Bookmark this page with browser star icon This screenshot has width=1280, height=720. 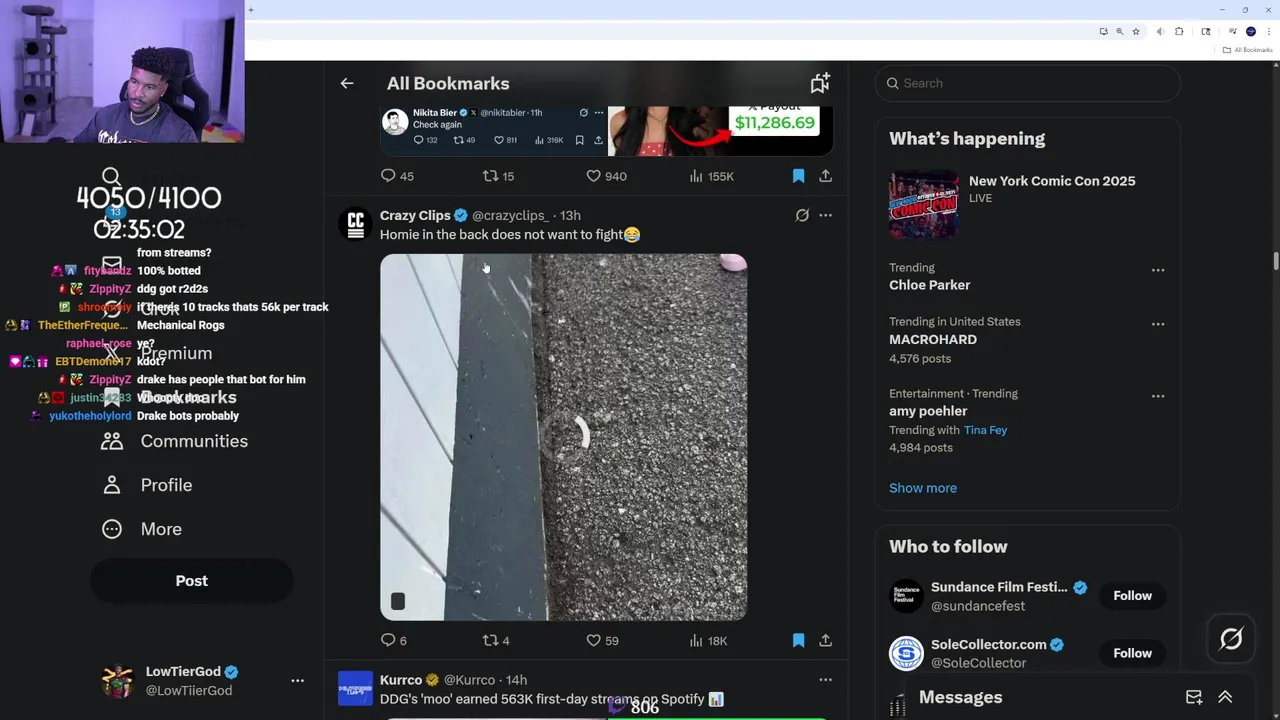coord(1136,31)
